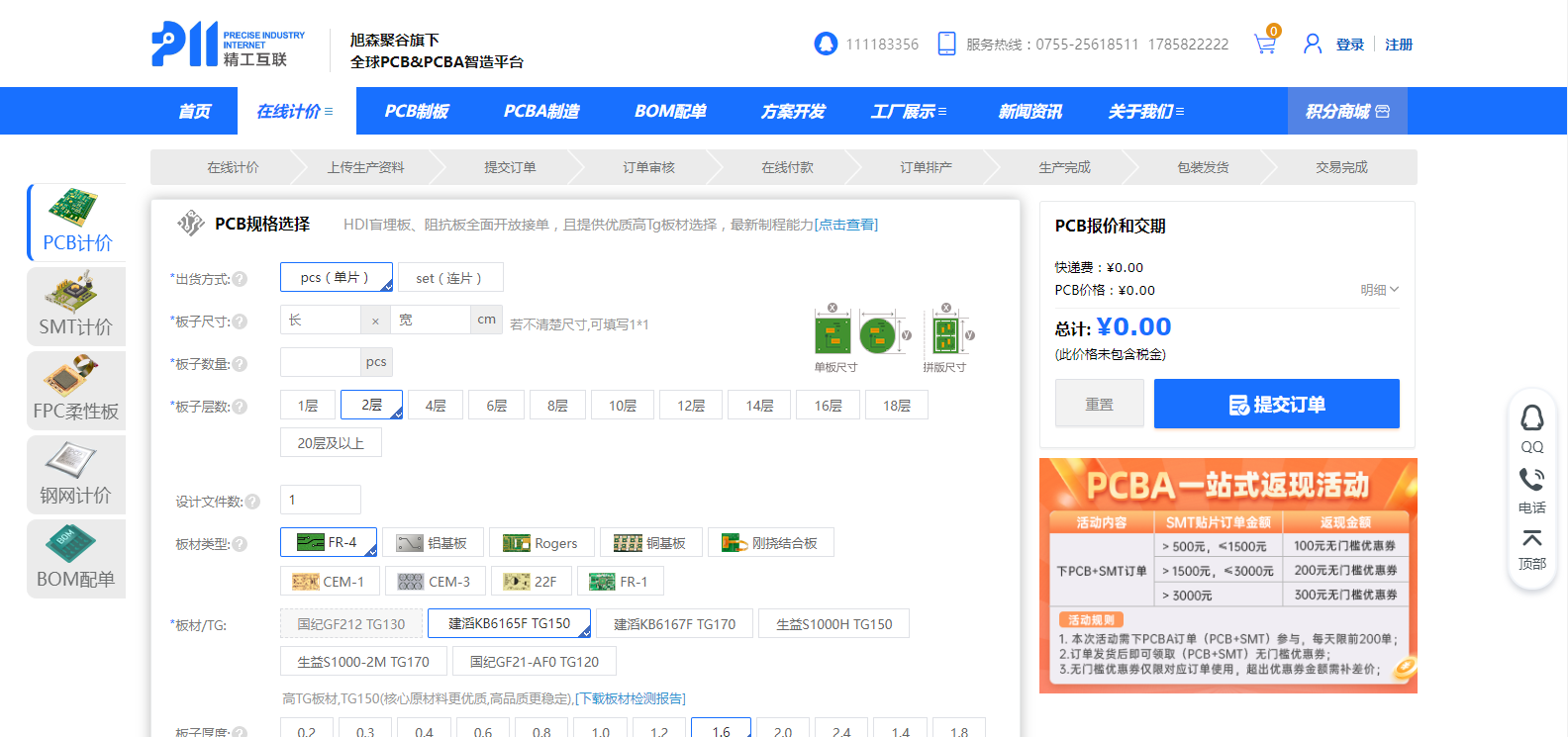
Task: Expand the 关于我们 navigation dropdown
Action: pos(1145,112)
